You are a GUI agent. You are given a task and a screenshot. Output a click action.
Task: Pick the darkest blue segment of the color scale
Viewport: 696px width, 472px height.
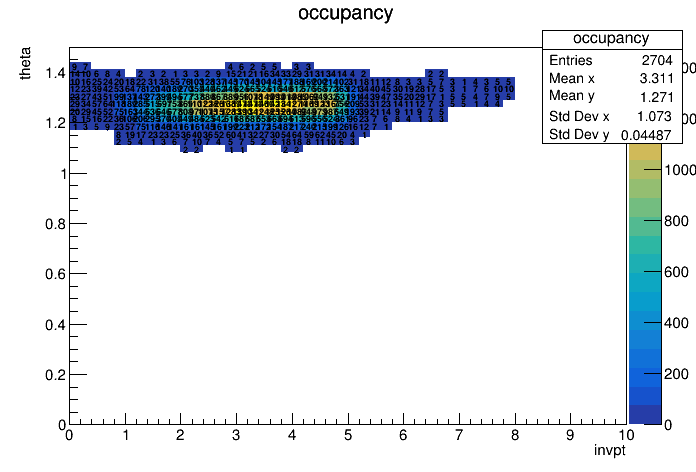(645, 415)
